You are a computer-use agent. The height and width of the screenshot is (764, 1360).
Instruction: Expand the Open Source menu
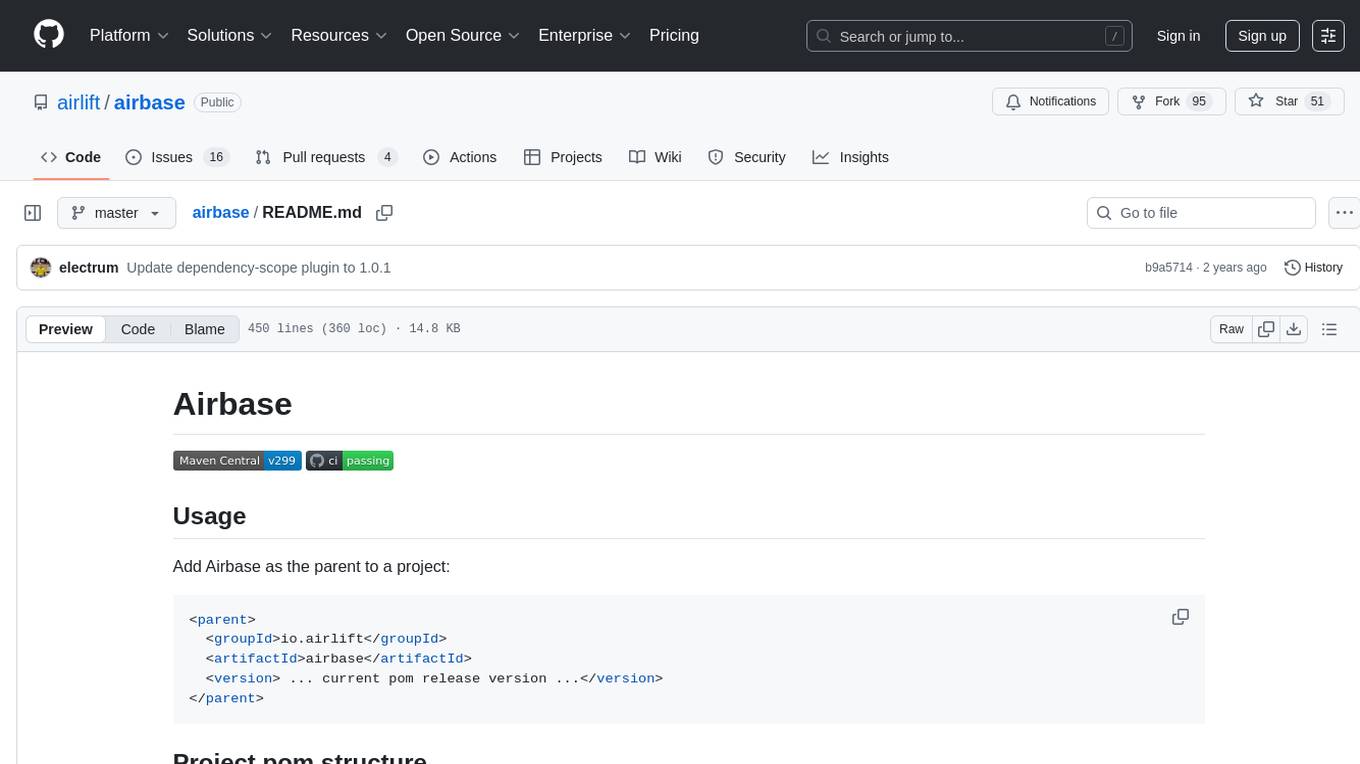(x=462, y=35)
